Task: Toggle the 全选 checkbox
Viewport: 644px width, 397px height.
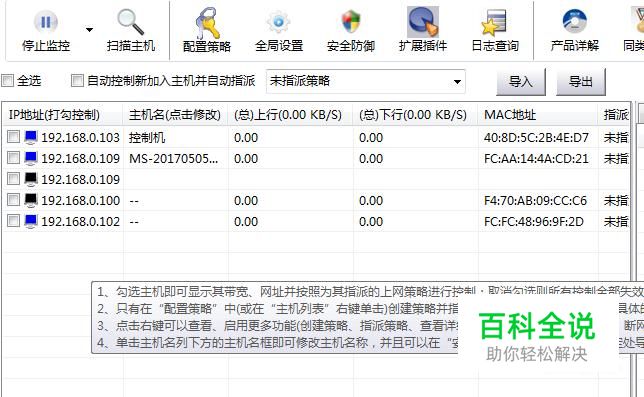Action: (x=7, y=80)
